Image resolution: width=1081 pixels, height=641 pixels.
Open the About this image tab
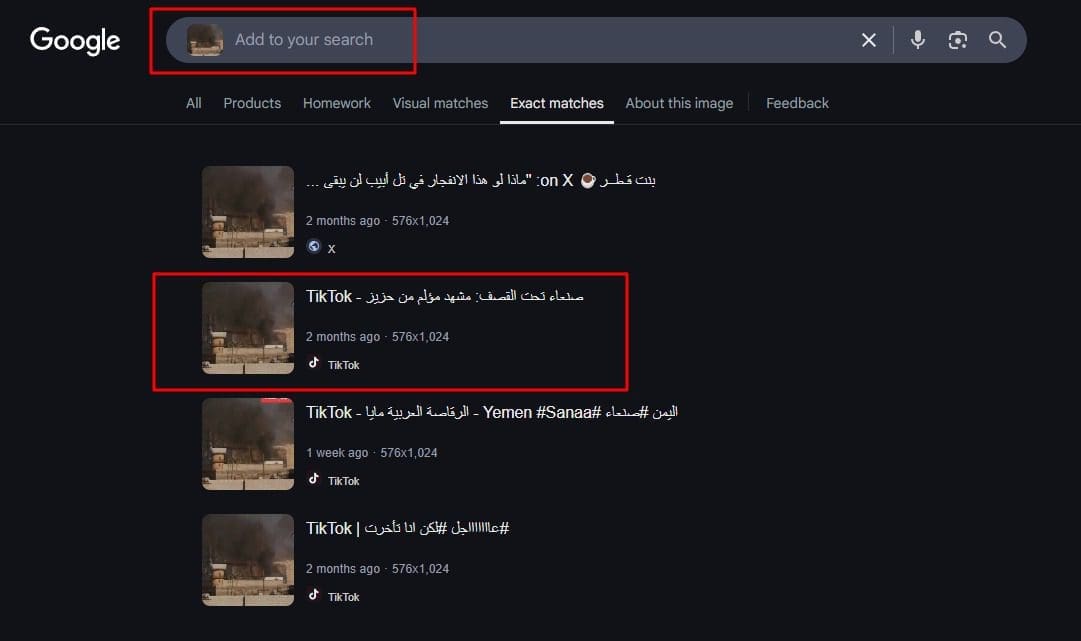[679, 103]
